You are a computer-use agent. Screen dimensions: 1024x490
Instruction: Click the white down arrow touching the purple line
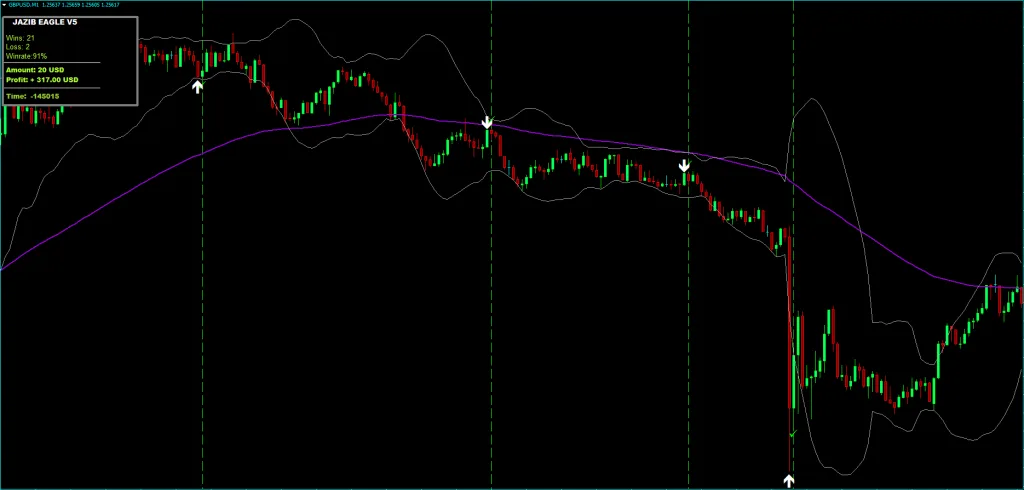(487, 122)
